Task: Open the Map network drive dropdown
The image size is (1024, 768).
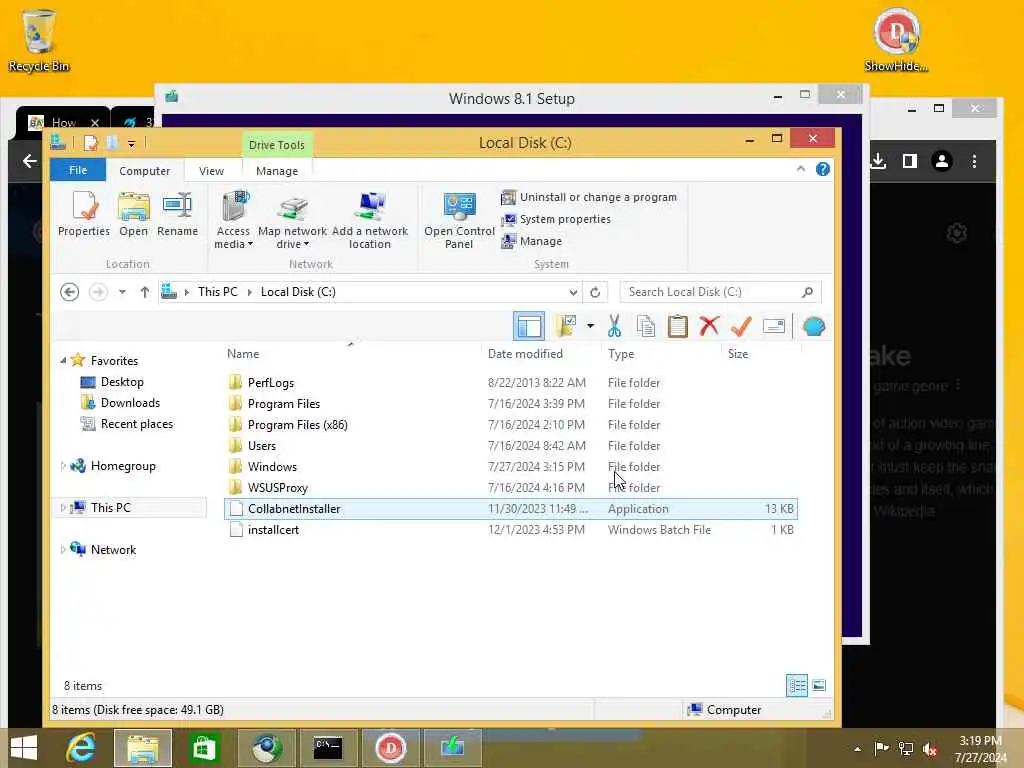Action: point(292,221)
